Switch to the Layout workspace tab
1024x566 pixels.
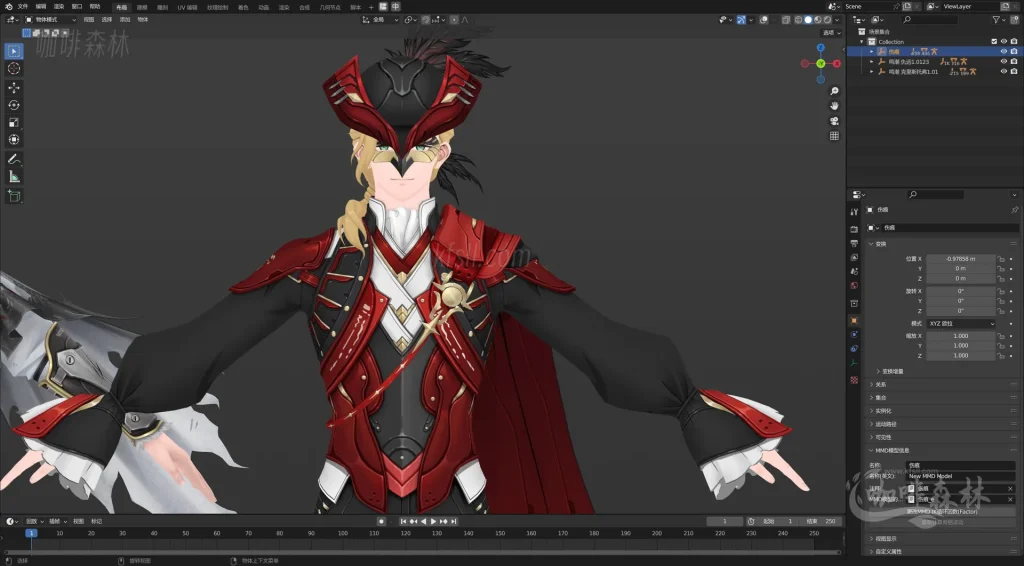(x=121, y=7)
